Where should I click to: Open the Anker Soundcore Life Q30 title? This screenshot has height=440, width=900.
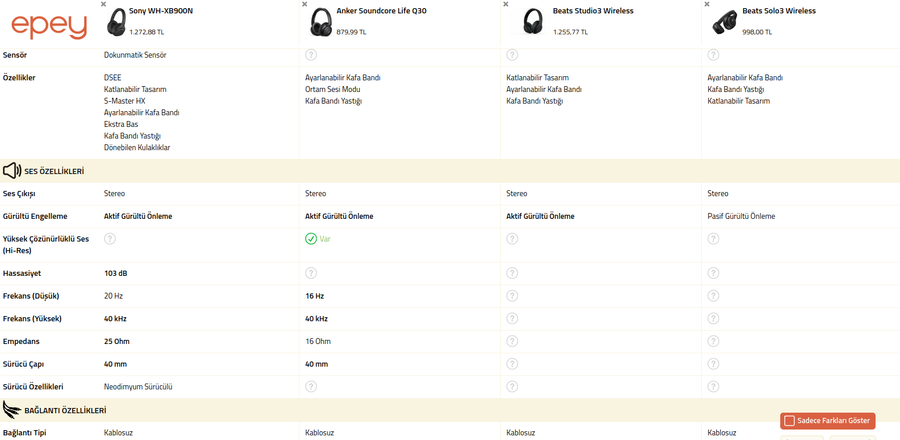click(x=381, y=11)
